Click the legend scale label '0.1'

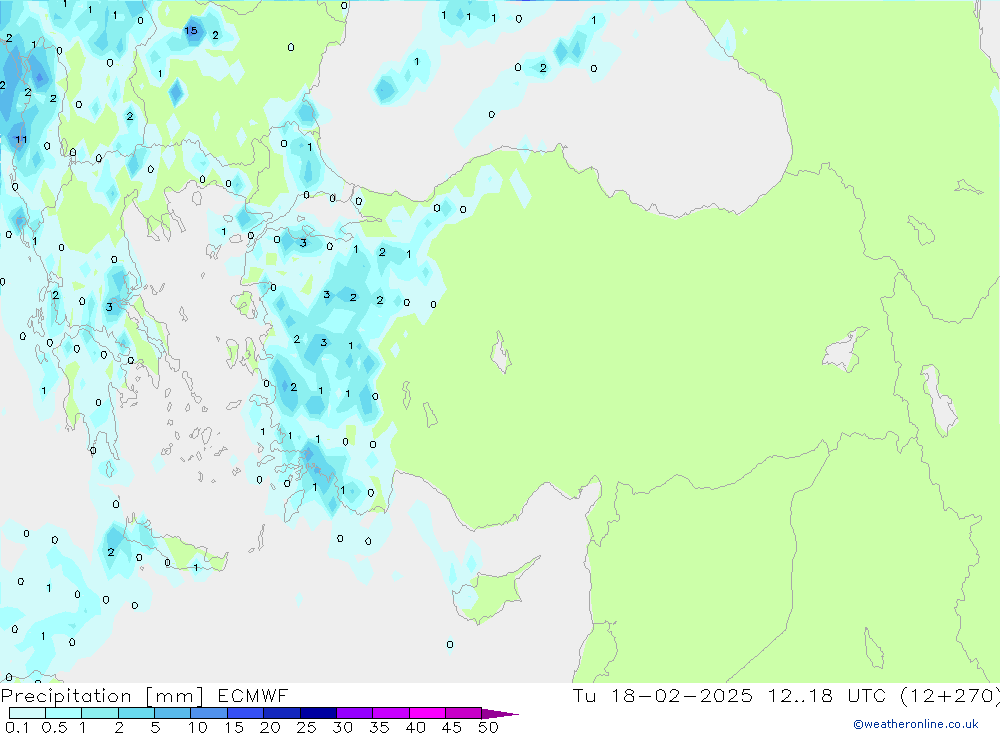[17, 727]
